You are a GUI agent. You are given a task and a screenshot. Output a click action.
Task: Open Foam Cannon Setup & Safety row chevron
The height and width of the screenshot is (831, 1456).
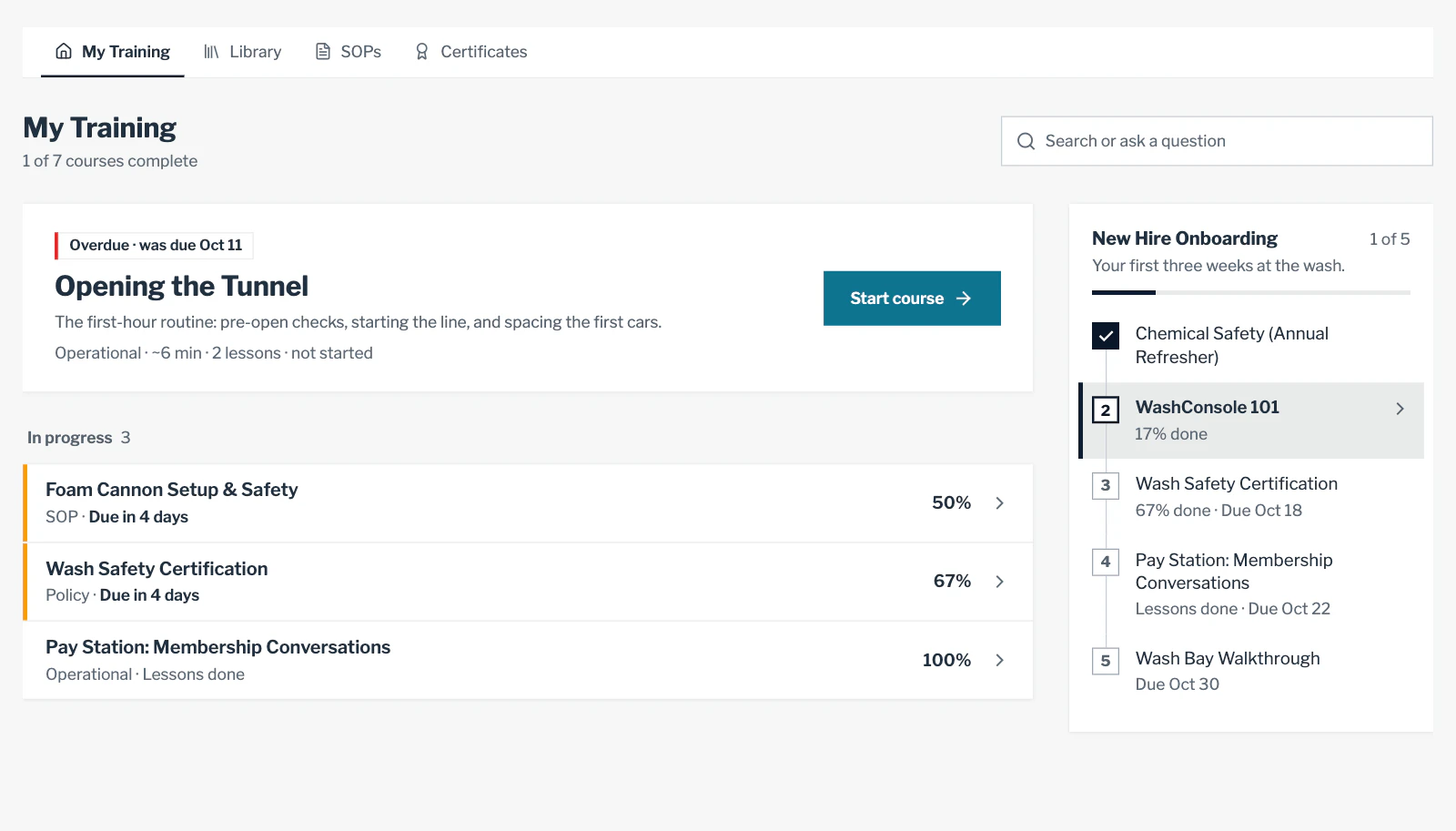pyautogui.click(x=999, y=503)
